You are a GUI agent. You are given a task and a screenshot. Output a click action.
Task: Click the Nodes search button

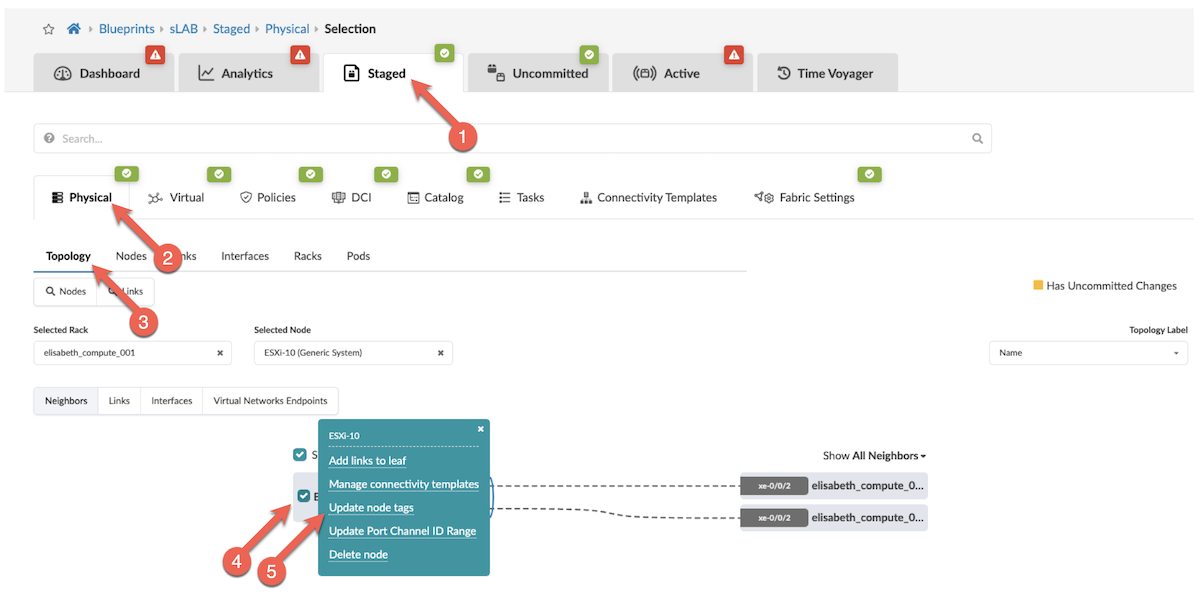tap(65, 291)
